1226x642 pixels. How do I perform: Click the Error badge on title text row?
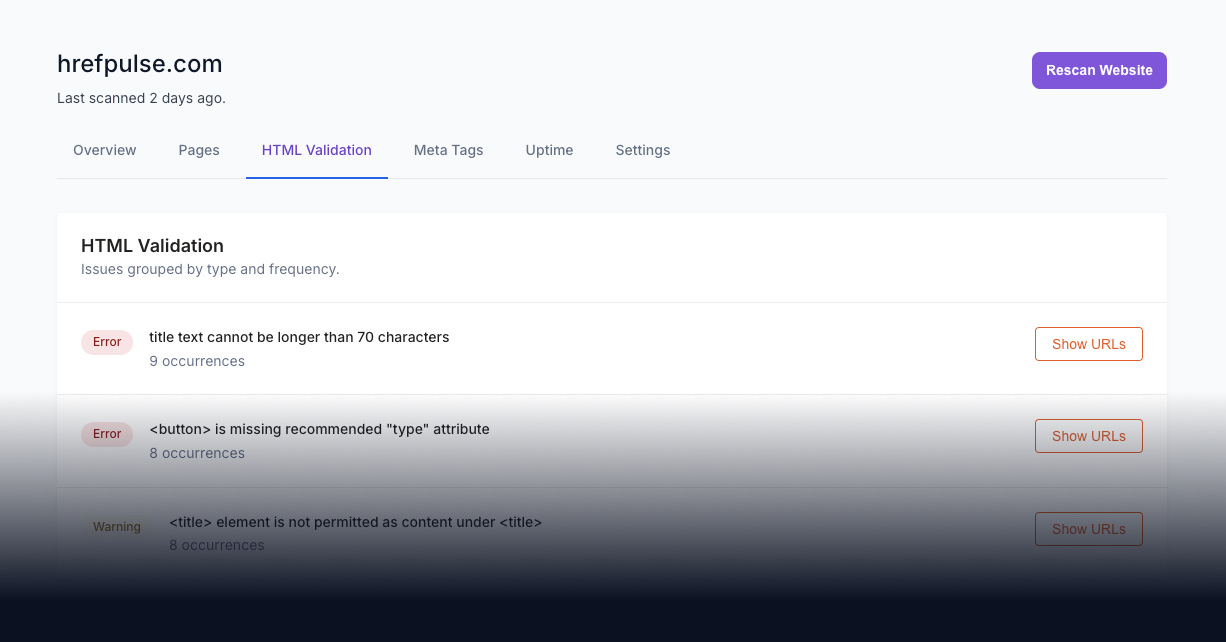107,342
